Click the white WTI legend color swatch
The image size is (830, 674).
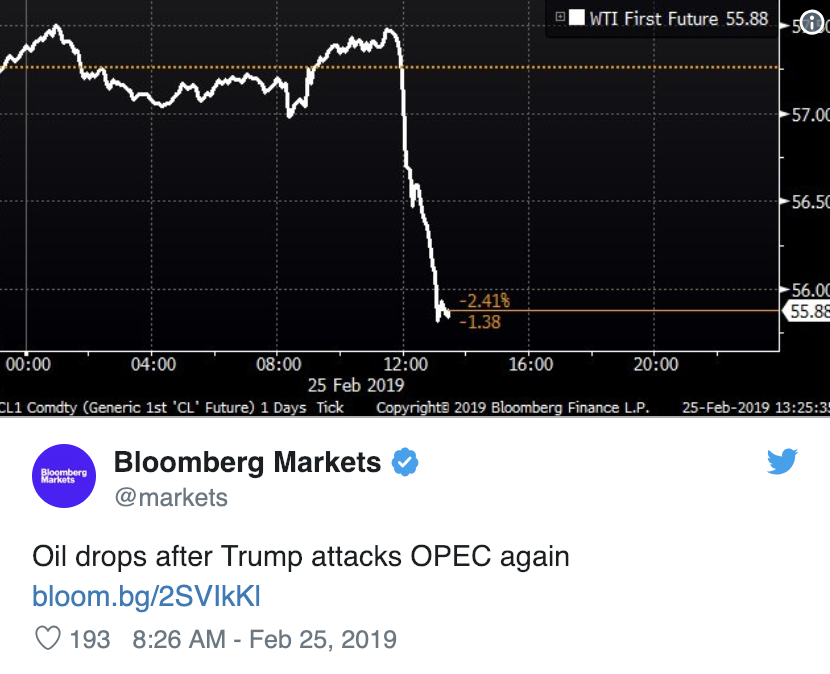tap(576, 18)
